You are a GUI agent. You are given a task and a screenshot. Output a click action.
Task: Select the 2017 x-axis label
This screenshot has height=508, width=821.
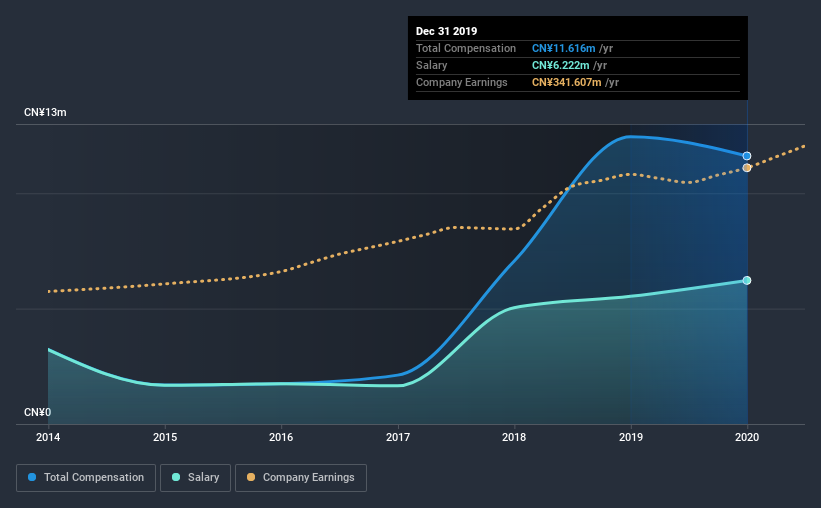point(398,437)
